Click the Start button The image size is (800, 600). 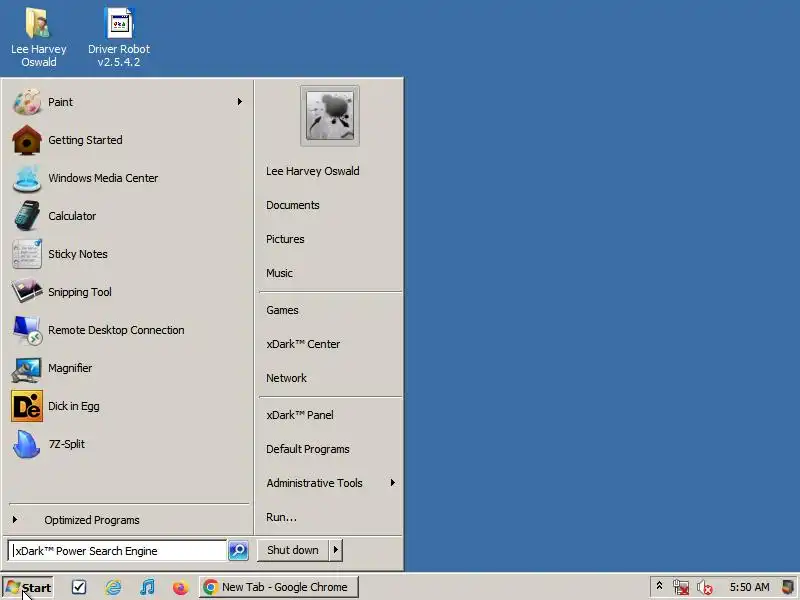pyautogui.click(x=29, y=587)
